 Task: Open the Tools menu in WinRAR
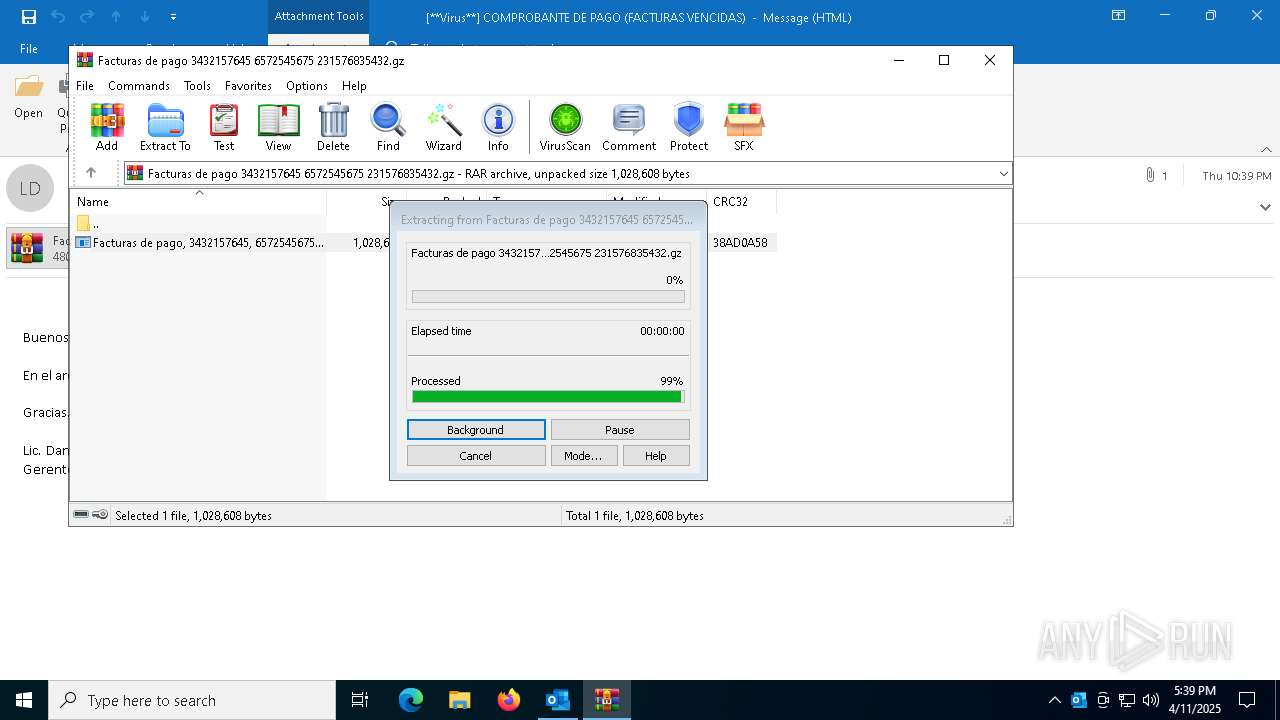[x=197, y=86]
